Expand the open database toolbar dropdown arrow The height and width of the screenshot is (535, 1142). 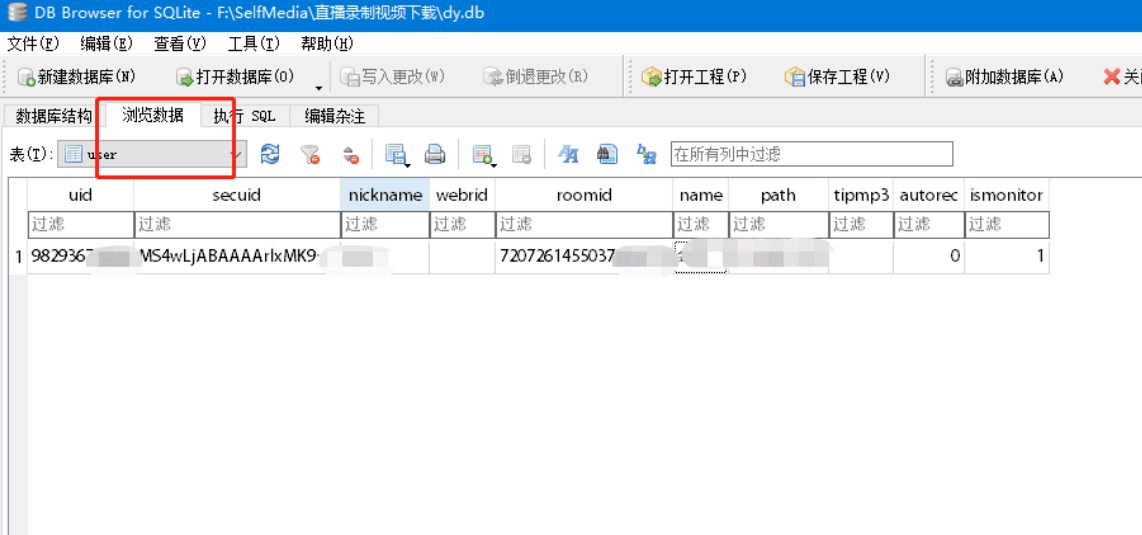(x=319, y=87)
